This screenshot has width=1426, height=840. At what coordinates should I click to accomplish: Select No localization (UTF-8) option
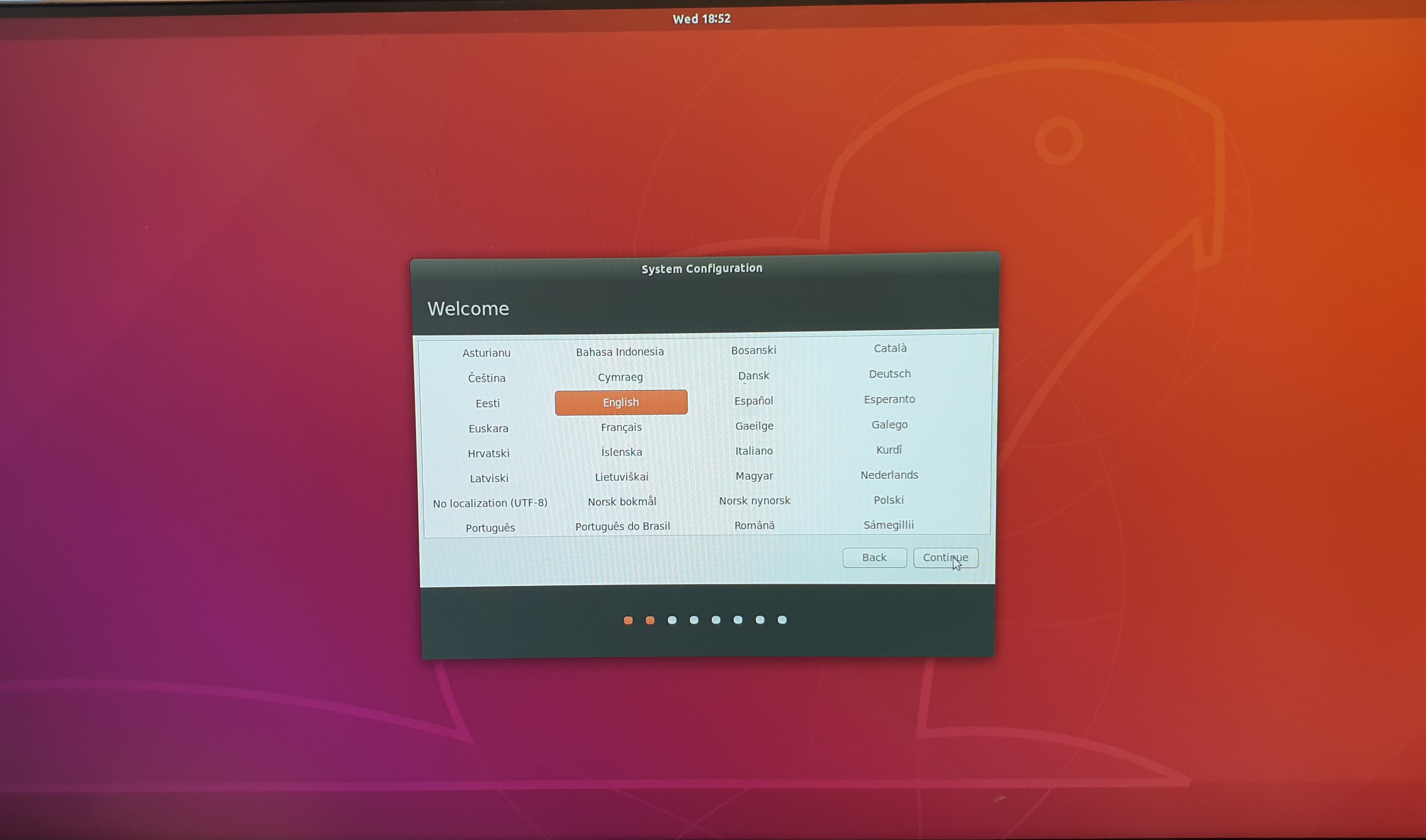tap(490, 503)
